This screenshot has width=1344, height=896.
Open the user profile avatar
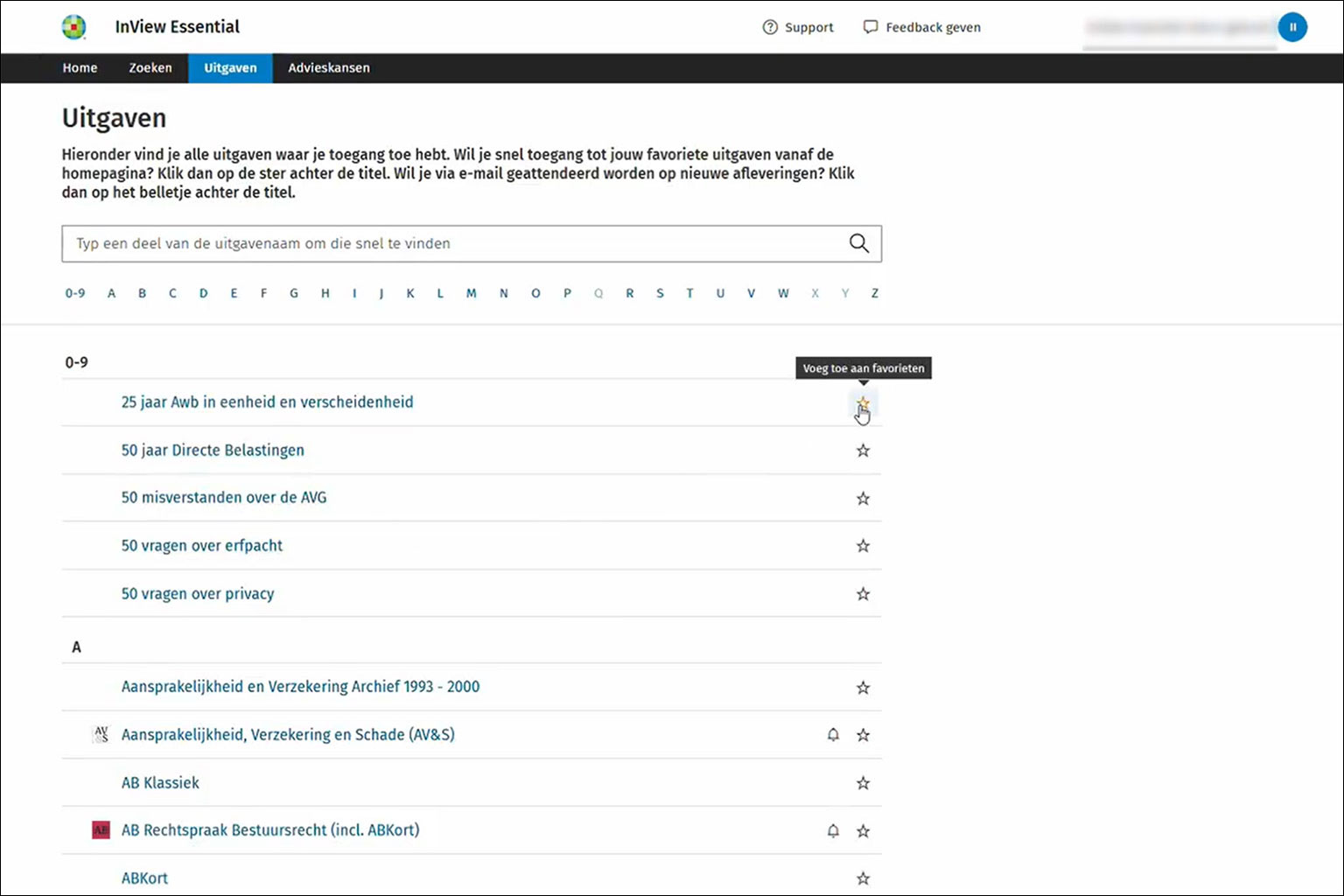pyautogui.click(x=1291, y=27)
